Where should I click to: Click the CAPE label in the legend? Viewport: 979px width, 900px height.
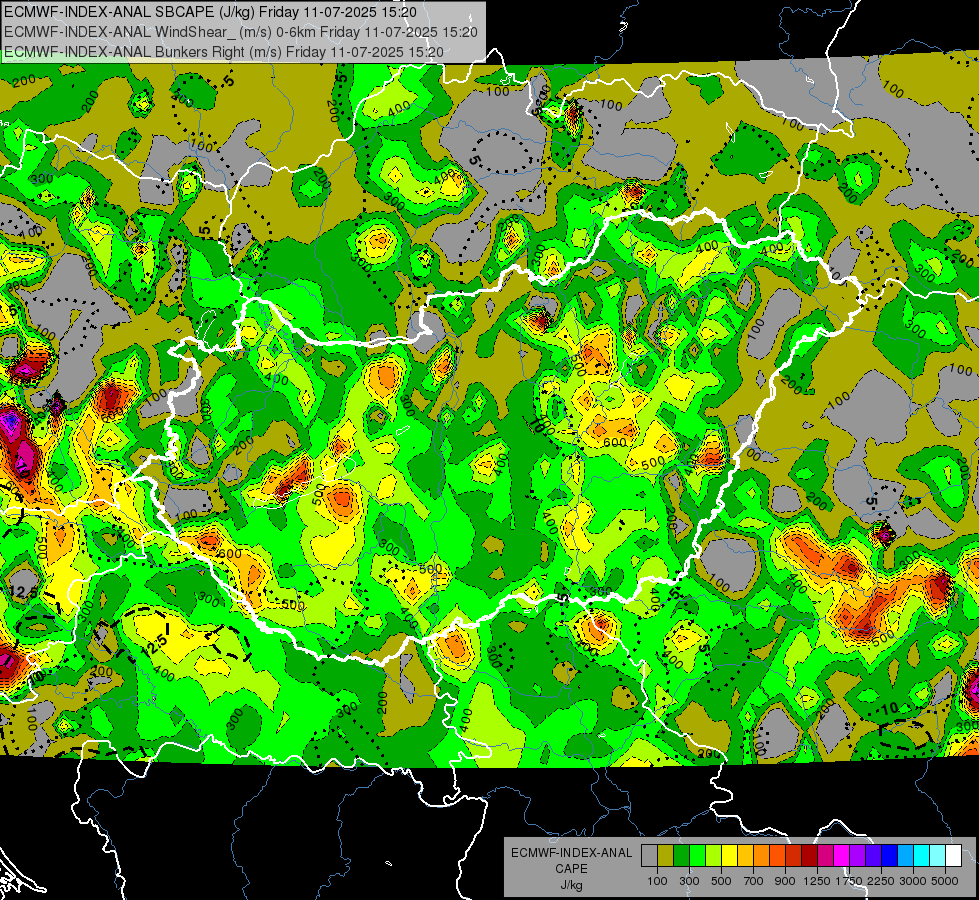(571, 869)
